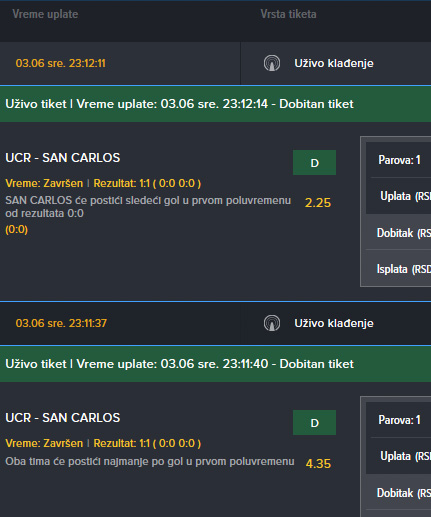The height and width of the screenshot is (517, 431).
Task: Click green banner with time 23:12:14
Action: [215, 104]
